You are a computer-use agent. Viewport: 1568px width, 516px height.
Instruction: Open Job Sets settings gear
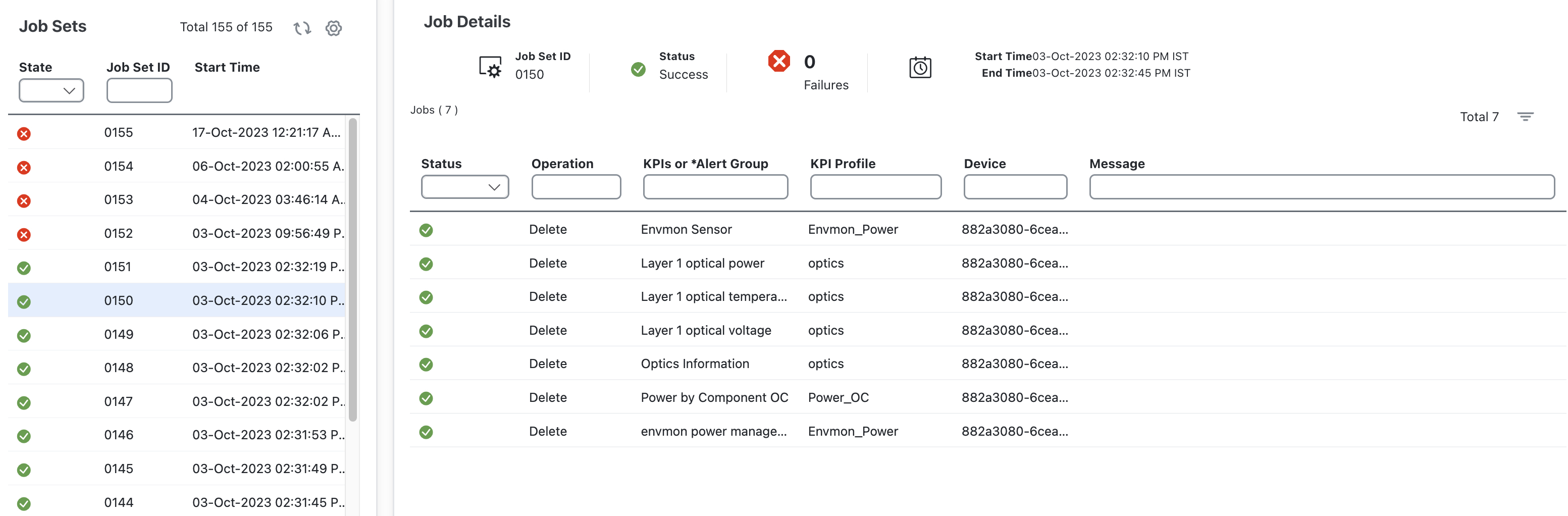click(x=334, y=28)
